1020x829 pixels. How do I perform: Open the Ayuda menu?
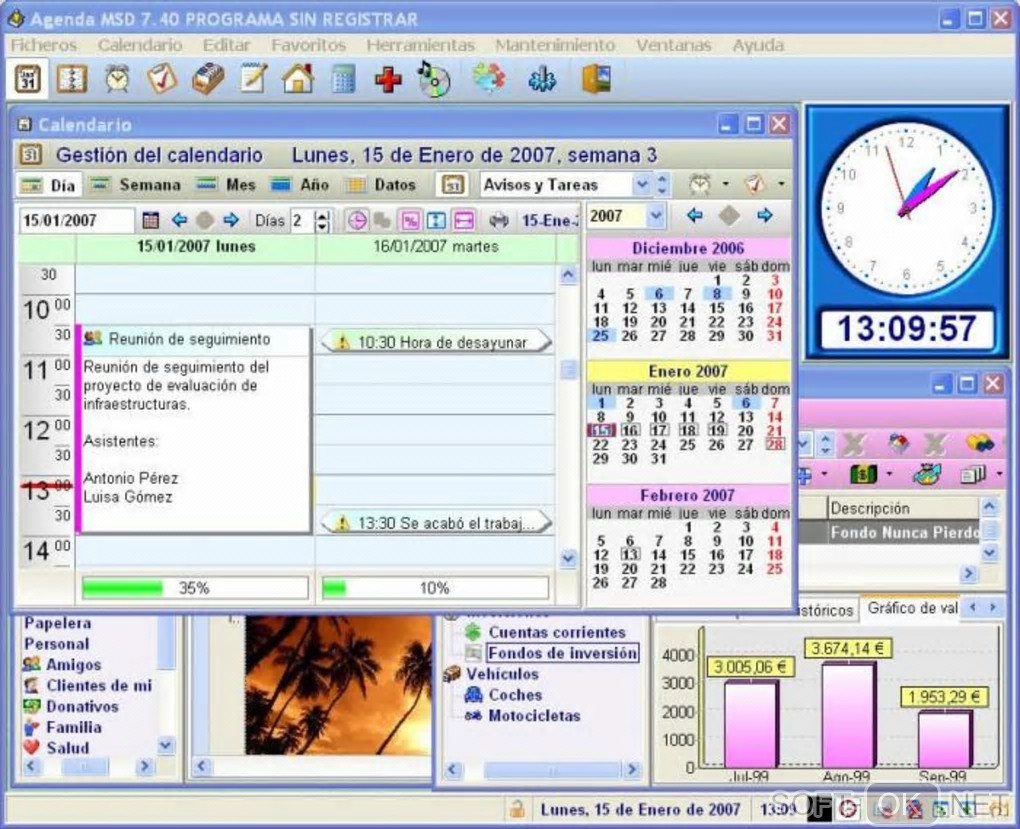pyautogui.click(x=758, y=45)
